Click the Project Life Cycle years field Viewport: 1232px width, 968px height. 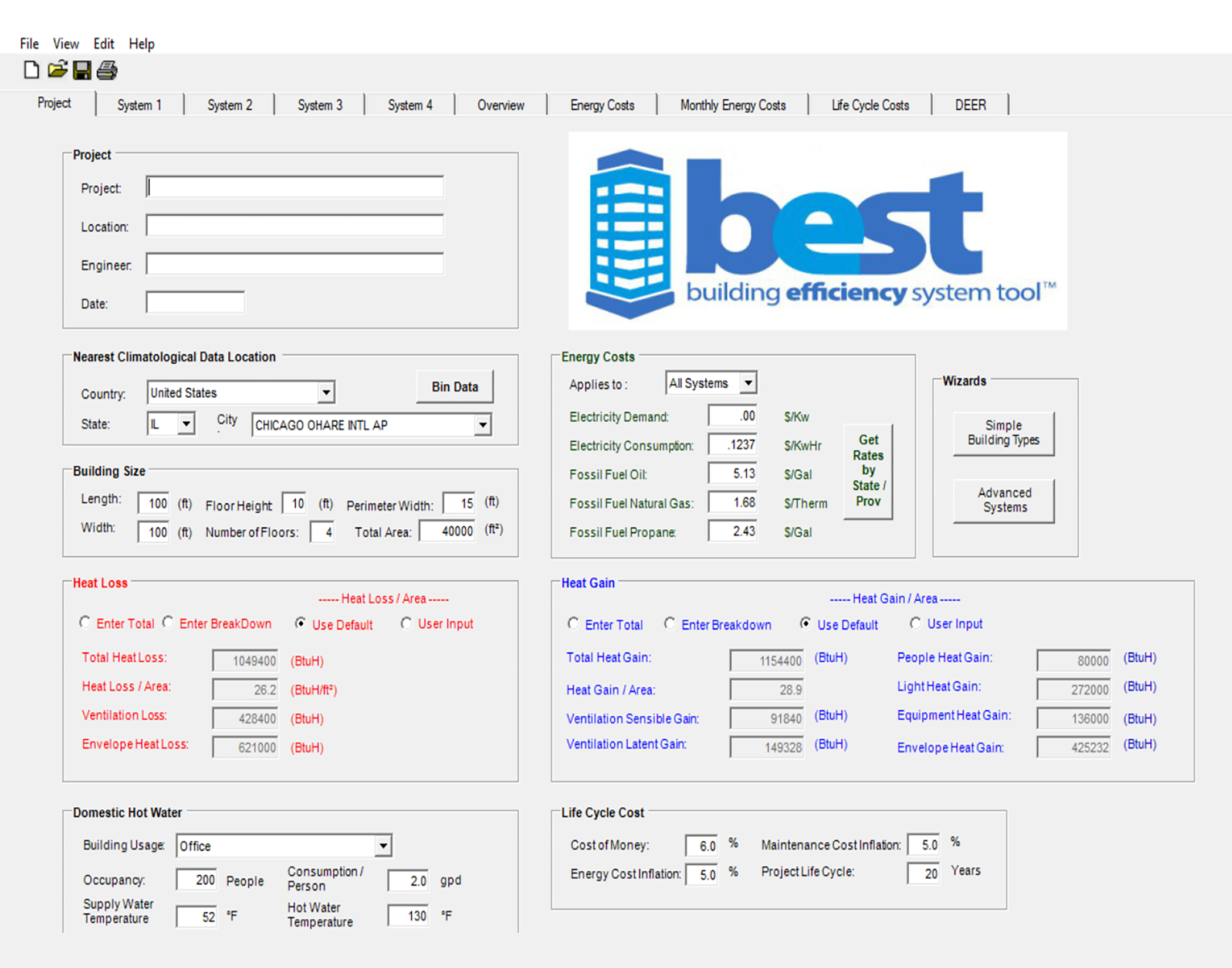[x=923, y=874]
